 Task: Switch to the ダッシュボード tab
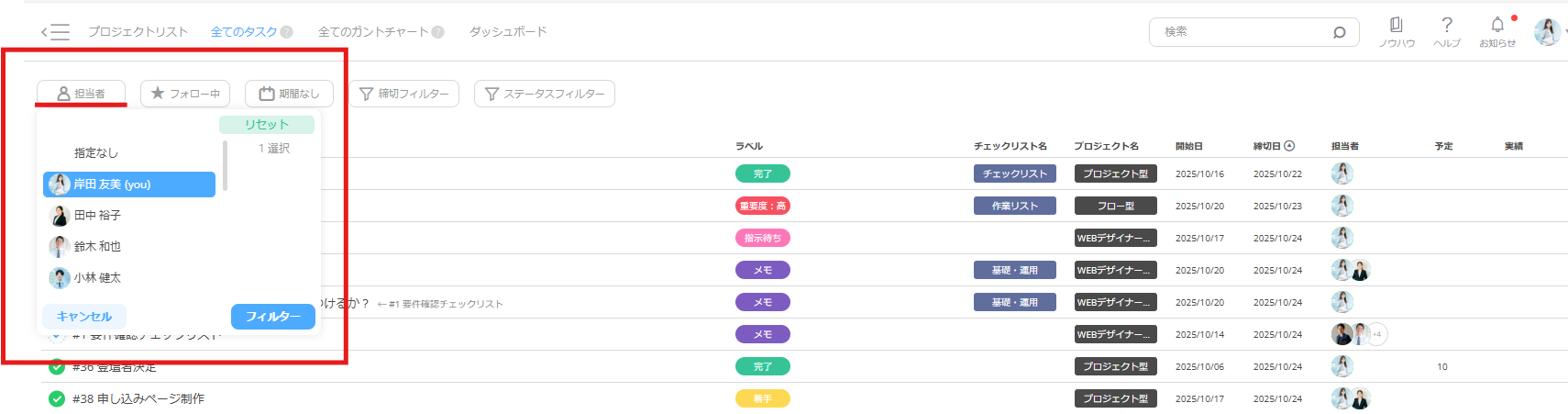(x=508, y=32)
